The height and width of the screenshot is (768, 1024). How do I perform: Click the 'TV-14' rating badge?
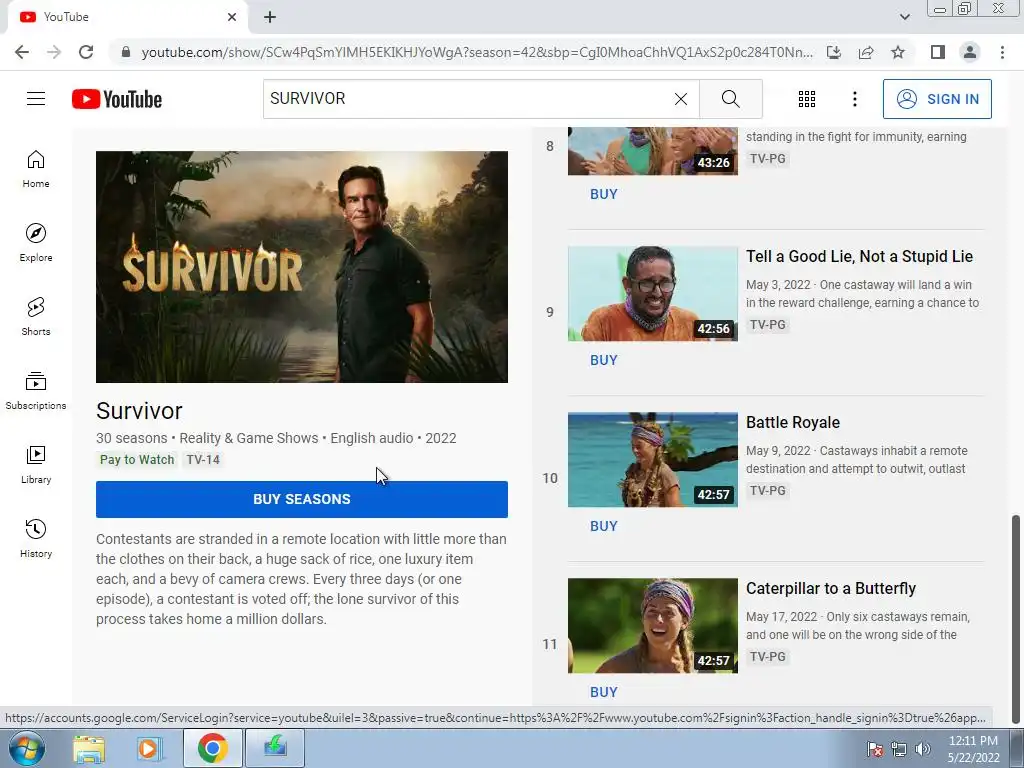[x=203, y=460]
